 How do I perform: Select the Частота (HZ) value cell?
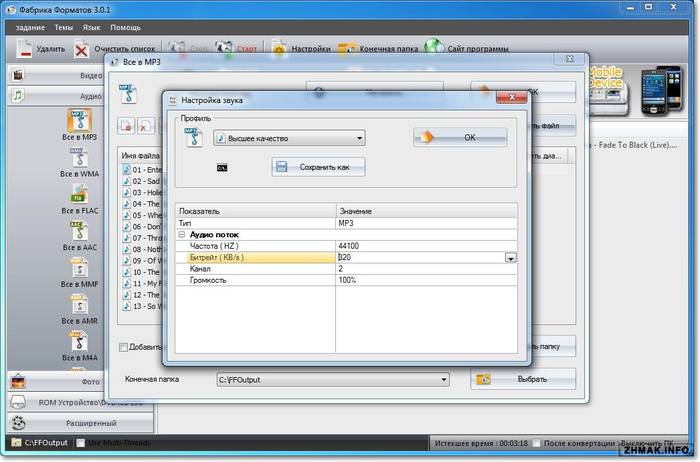pos(427,246)
